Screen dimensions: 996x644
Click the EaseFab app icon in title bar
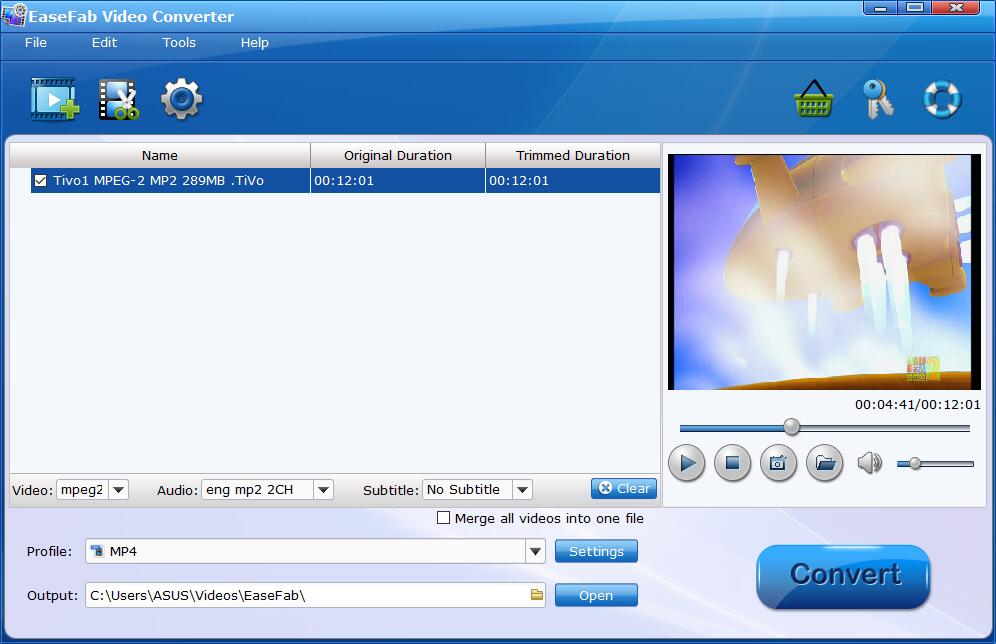[14, 15]
